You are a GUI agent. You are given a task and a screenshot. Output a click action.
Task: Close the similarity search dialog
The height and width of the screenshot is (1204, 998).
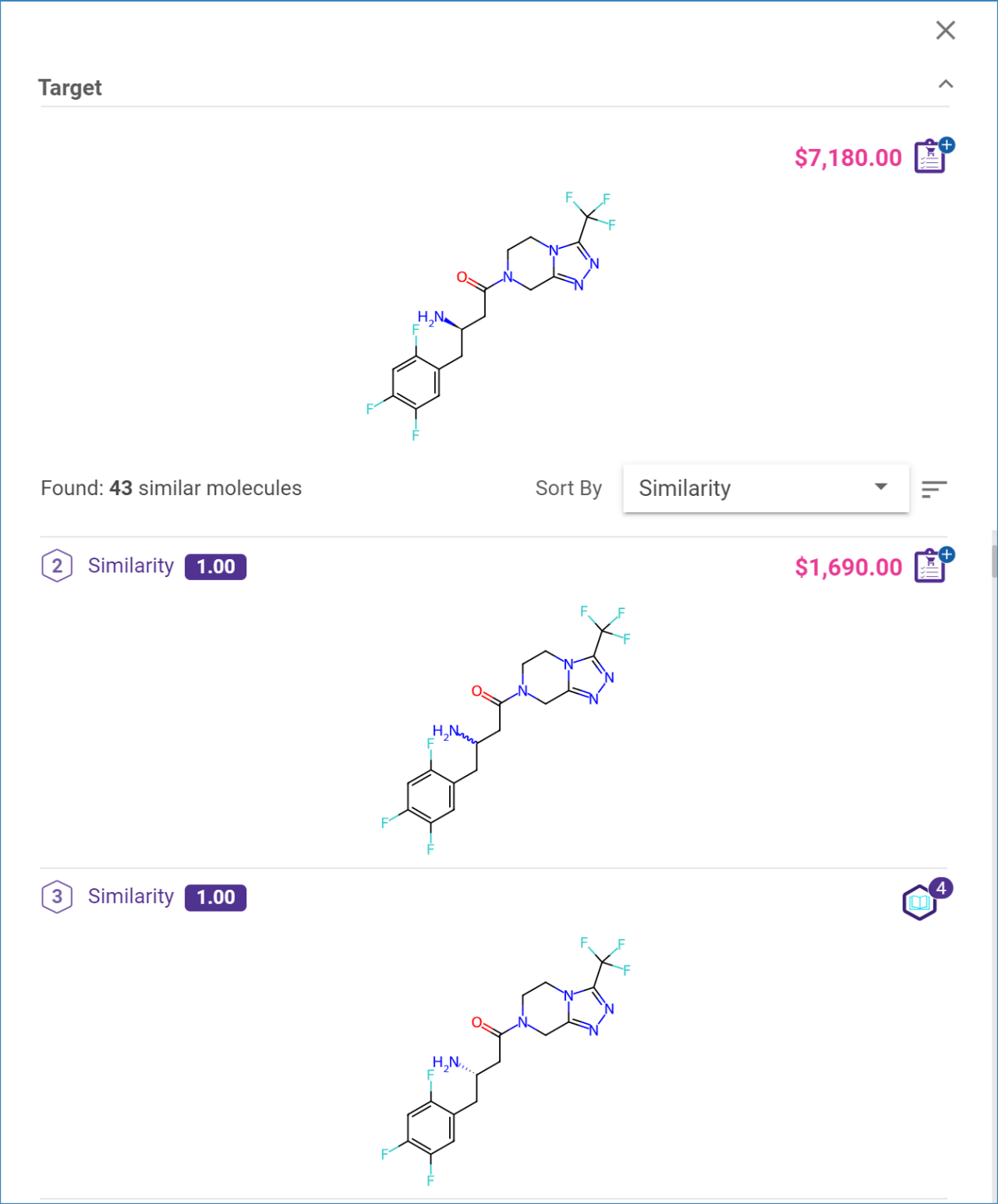click(x=945, y=30)
